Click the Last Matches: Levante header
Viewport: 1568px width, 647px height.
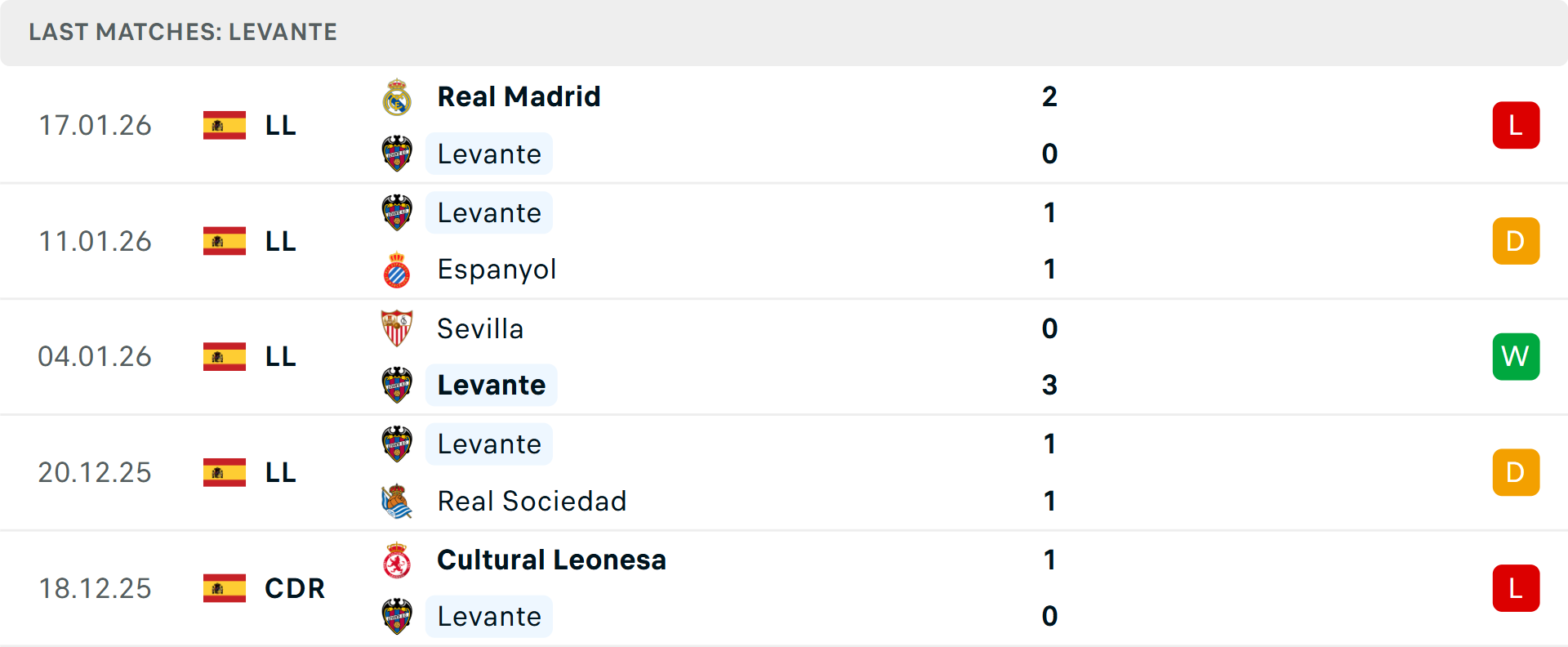pos(183,33)
